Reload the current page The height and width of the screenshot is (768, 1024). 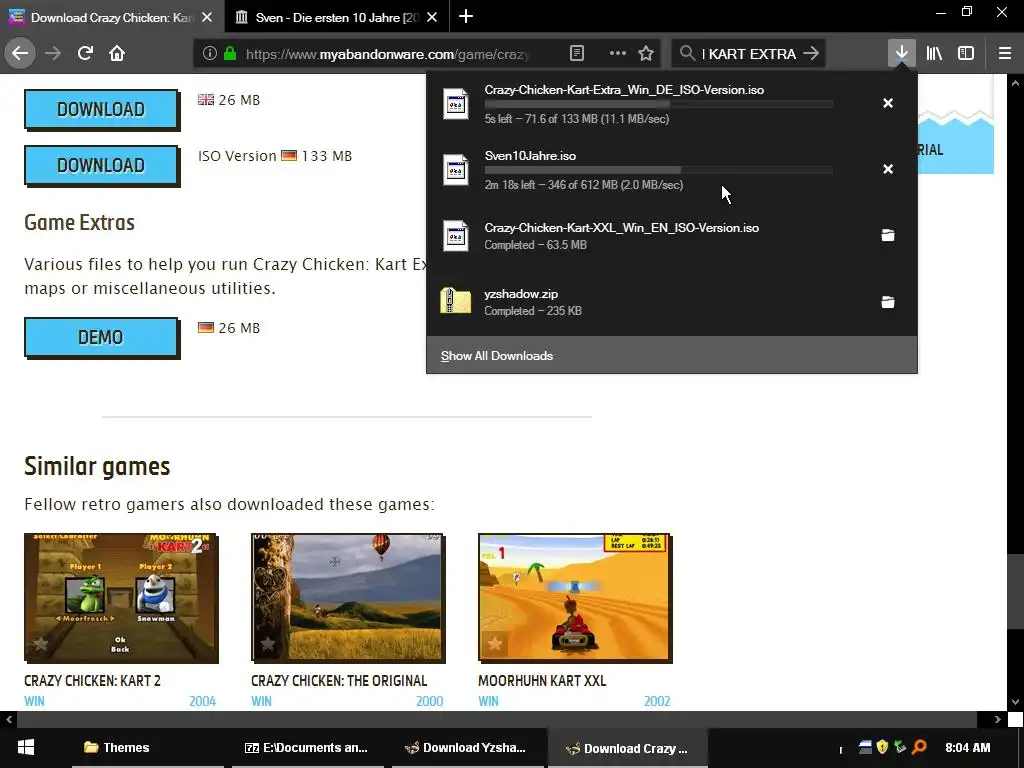[x=85, y=54]
